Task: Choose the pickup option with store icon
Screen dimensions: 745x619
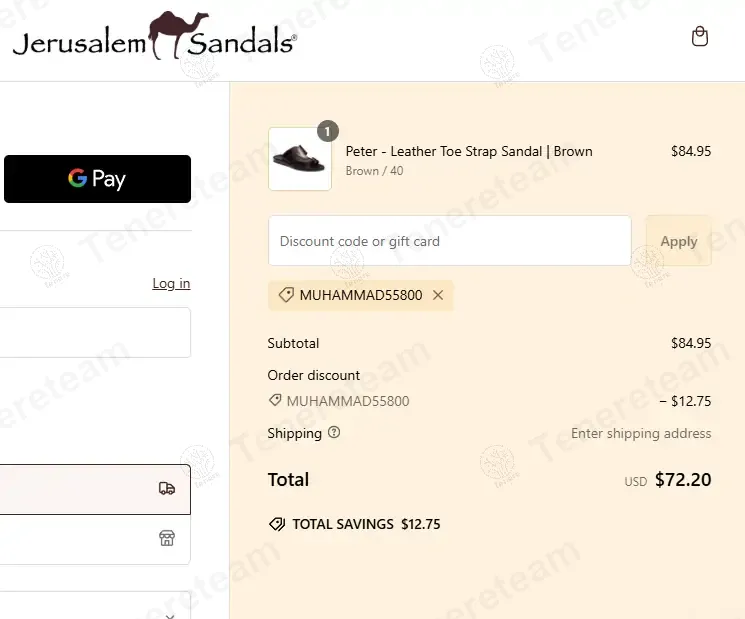Action: [x=95, y=538]
